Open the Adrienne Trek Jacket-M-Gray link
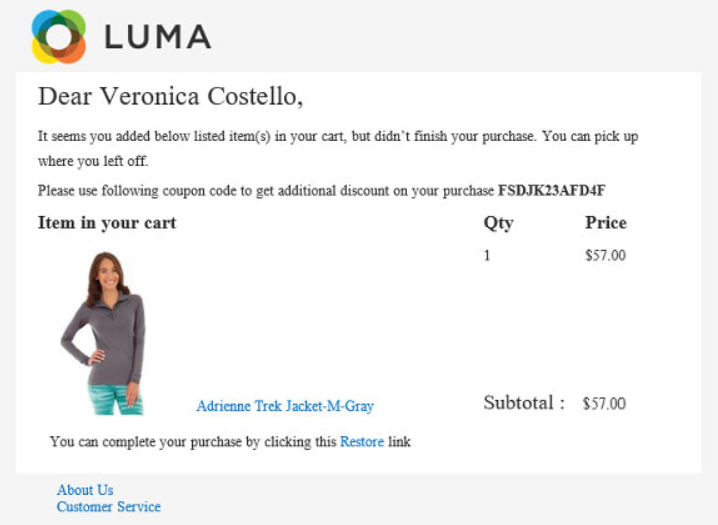 pyautogui.click(x=285, y=406)
